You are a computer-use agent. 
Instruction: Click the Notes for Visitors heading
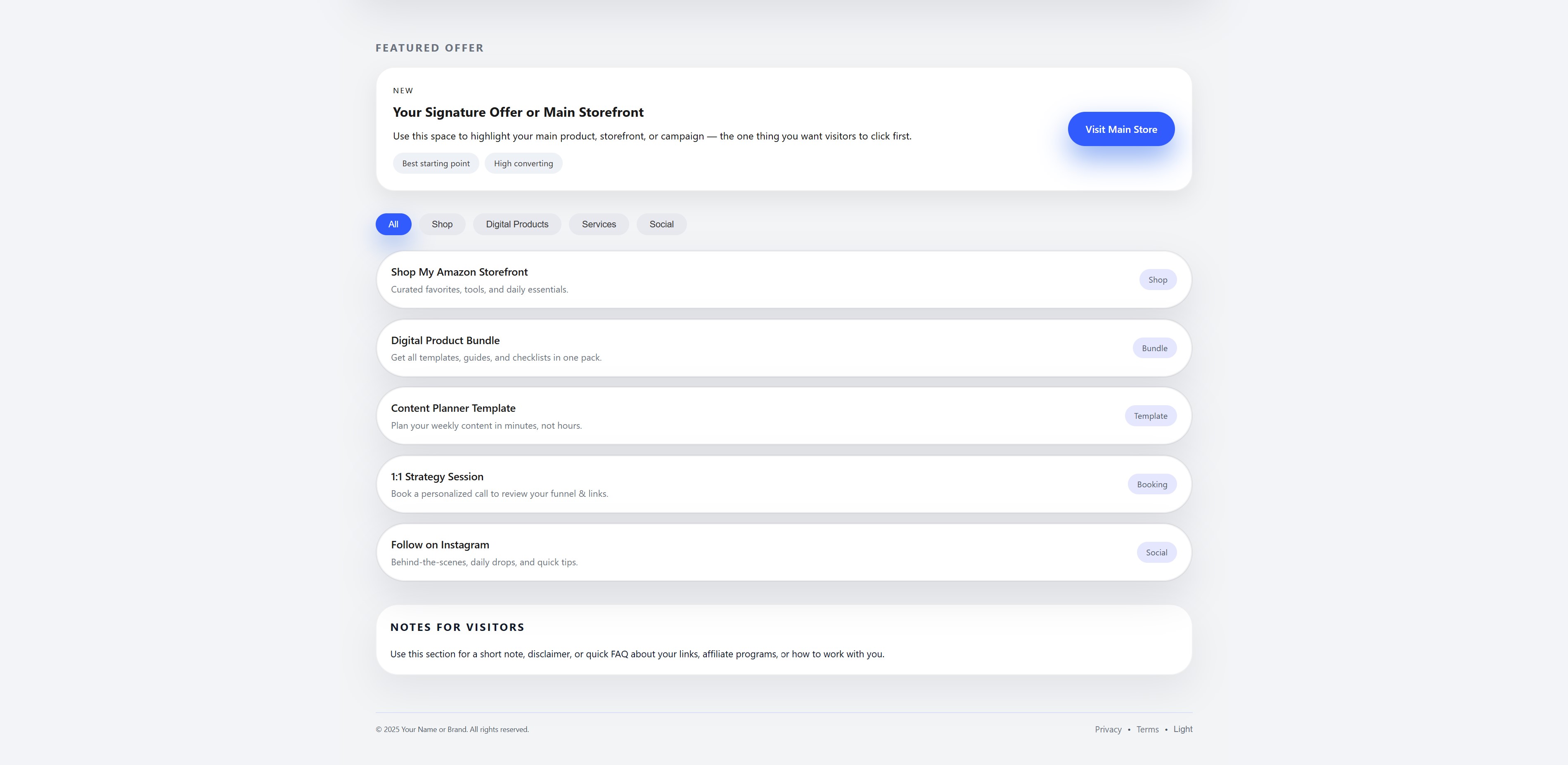point(457,627)
